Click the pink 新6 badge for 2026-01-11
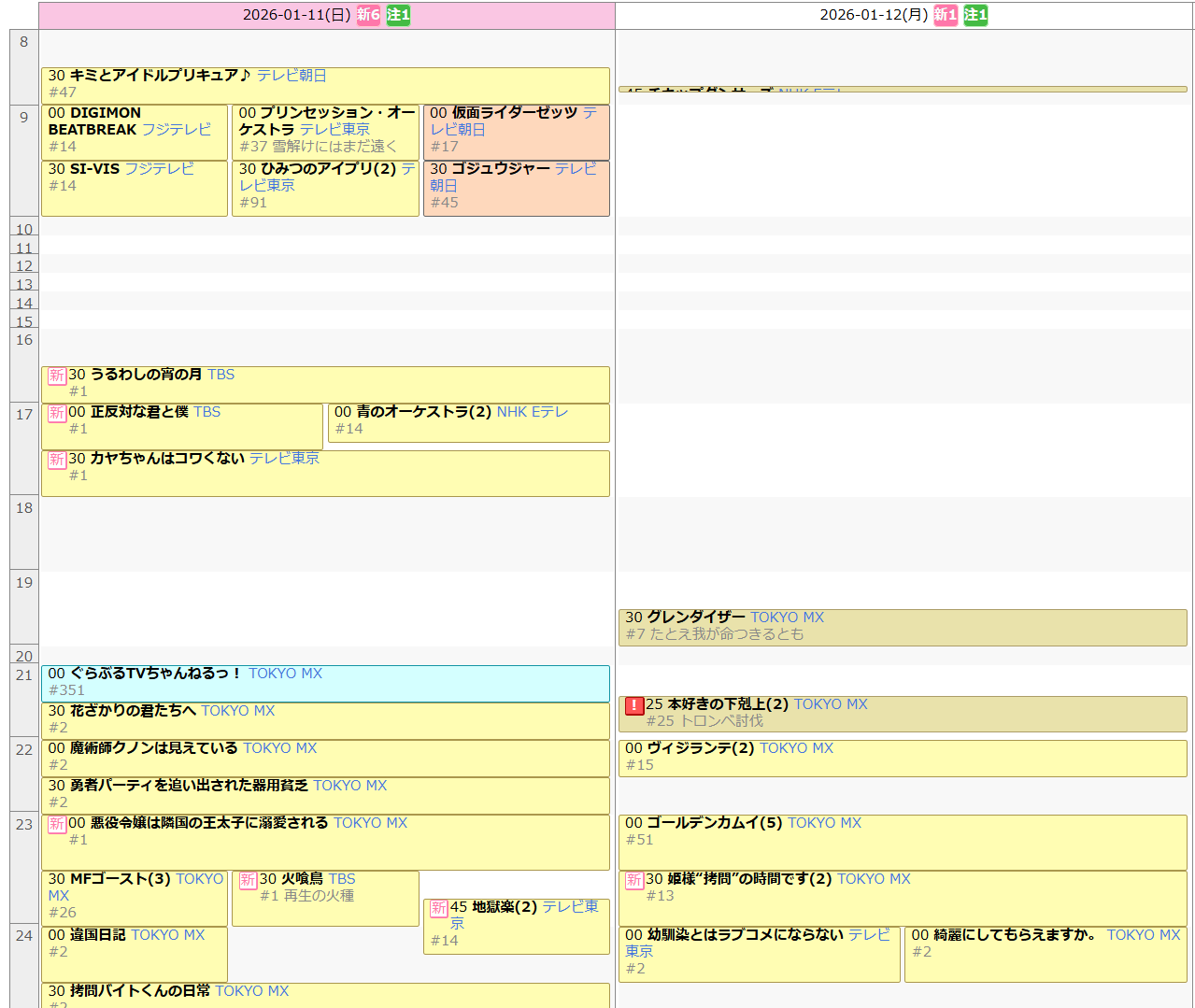Image resolution: width=1195 pixels, height=1008 pixels. tap(368, 15)
